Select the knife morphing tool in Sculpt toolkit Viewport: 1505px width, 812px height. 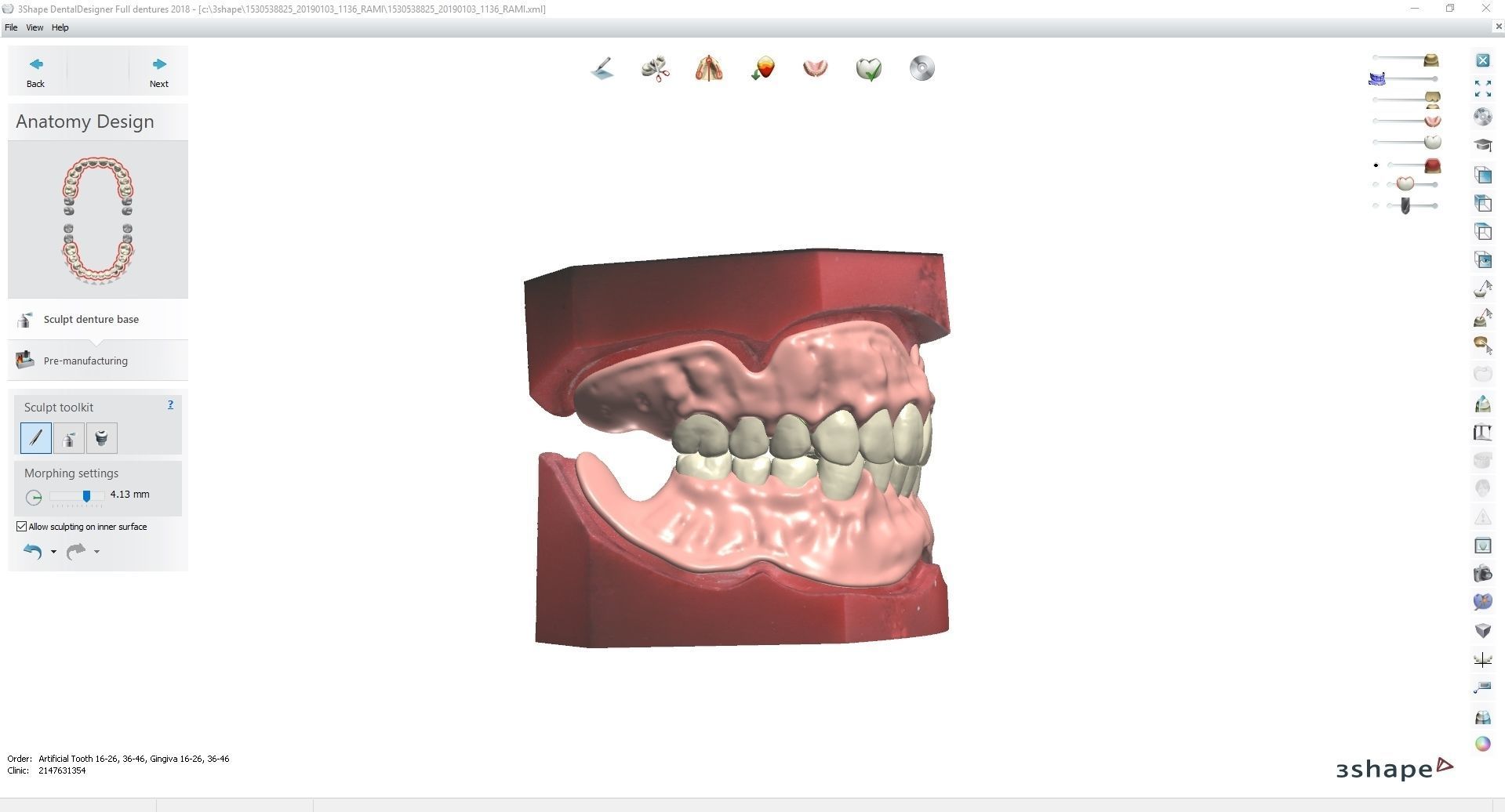(36, 438)
